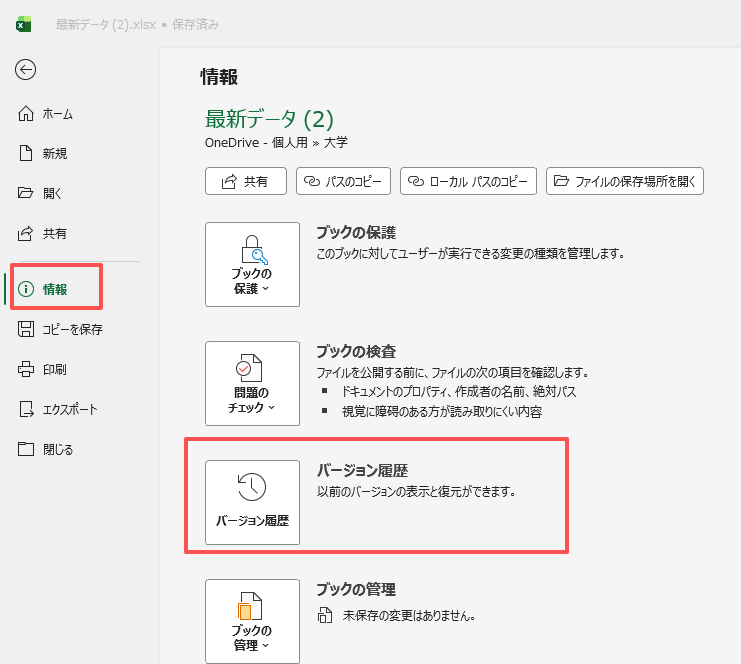741x664 pixels.
Task: Expand the 問題のチェック dropdown button
Action: tap(252, 384)
